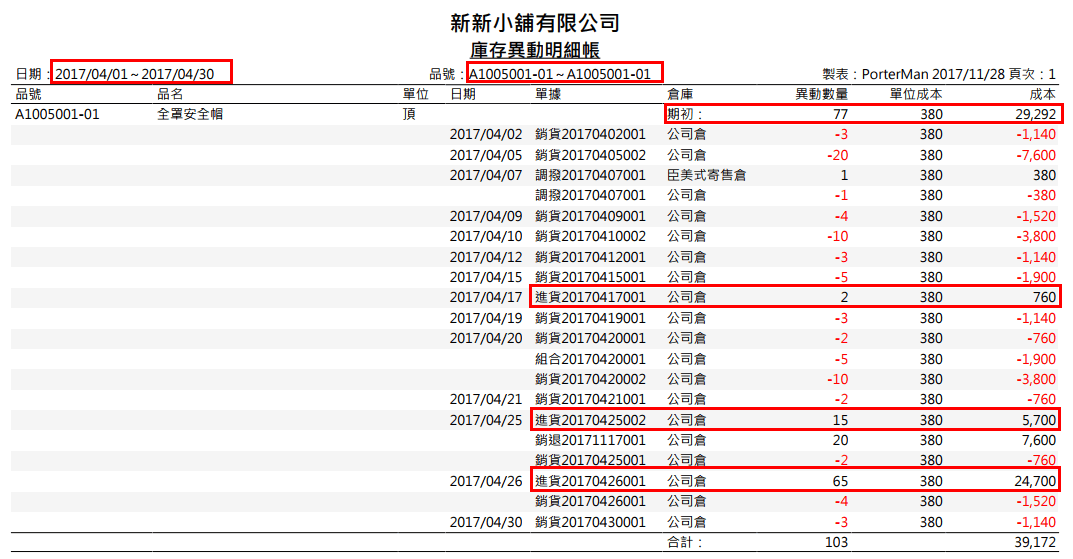Click date 2017/04/25
This screenshot has width=1073, height=559.
[486, 420]
